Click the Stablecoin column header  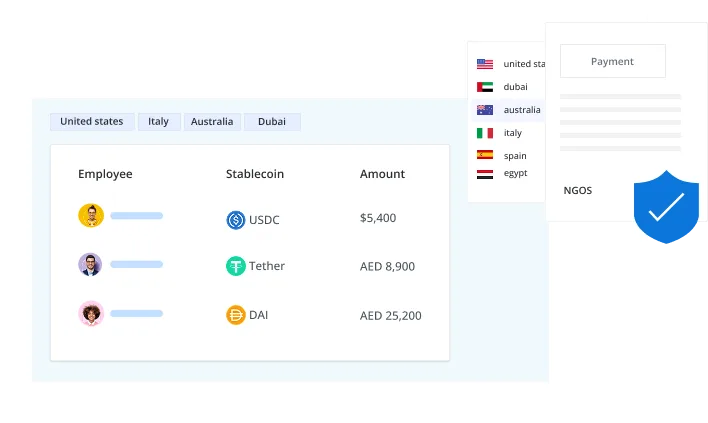[255, 174]
